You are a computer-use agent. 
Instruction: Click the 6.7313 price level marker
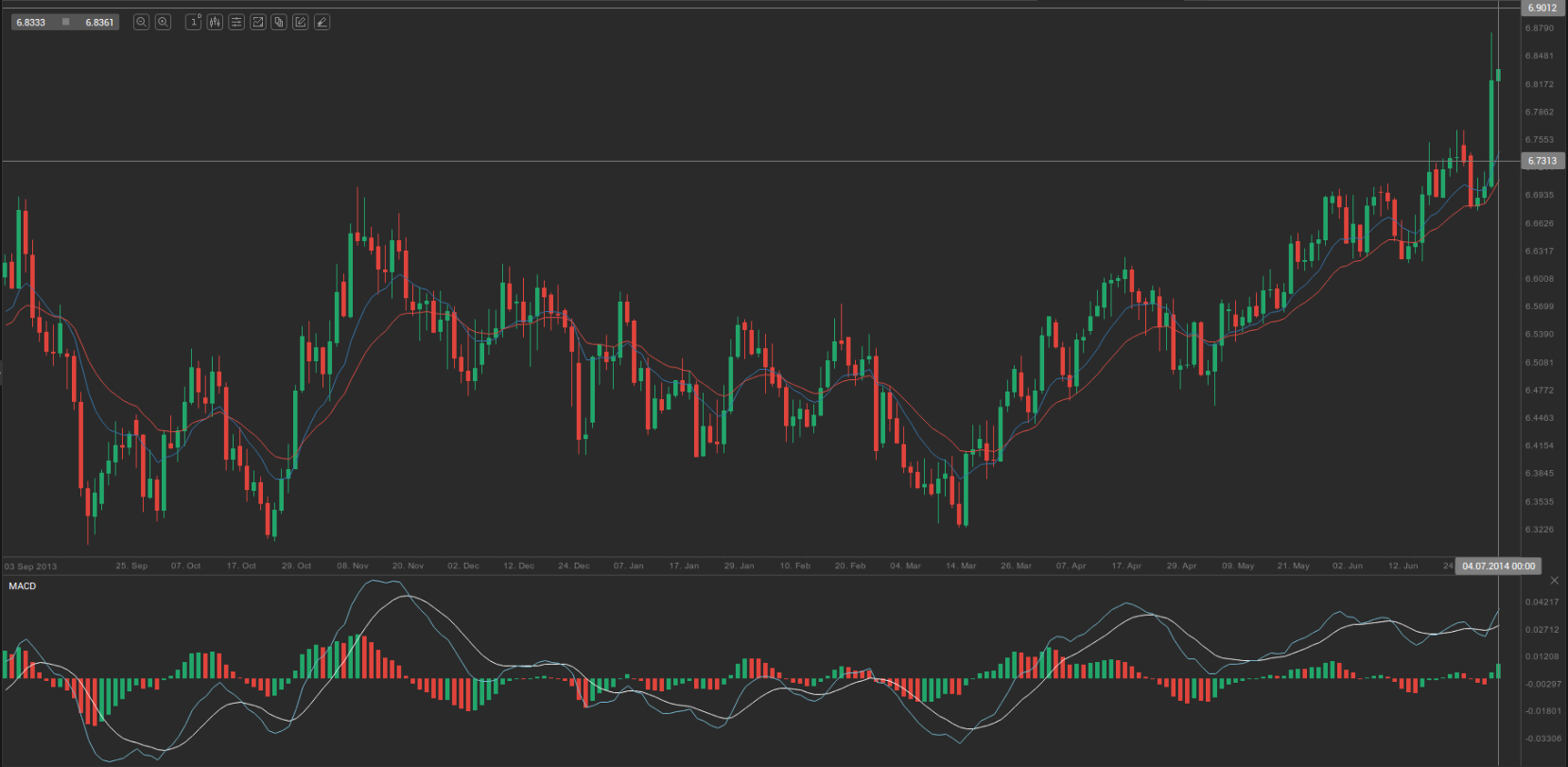(x=1542, y=161)
